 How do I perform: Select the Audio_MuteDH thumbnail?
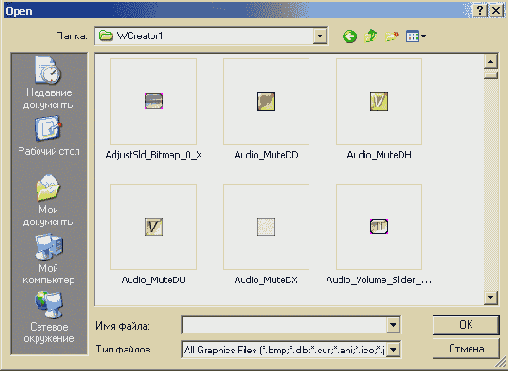click(379, 101)
